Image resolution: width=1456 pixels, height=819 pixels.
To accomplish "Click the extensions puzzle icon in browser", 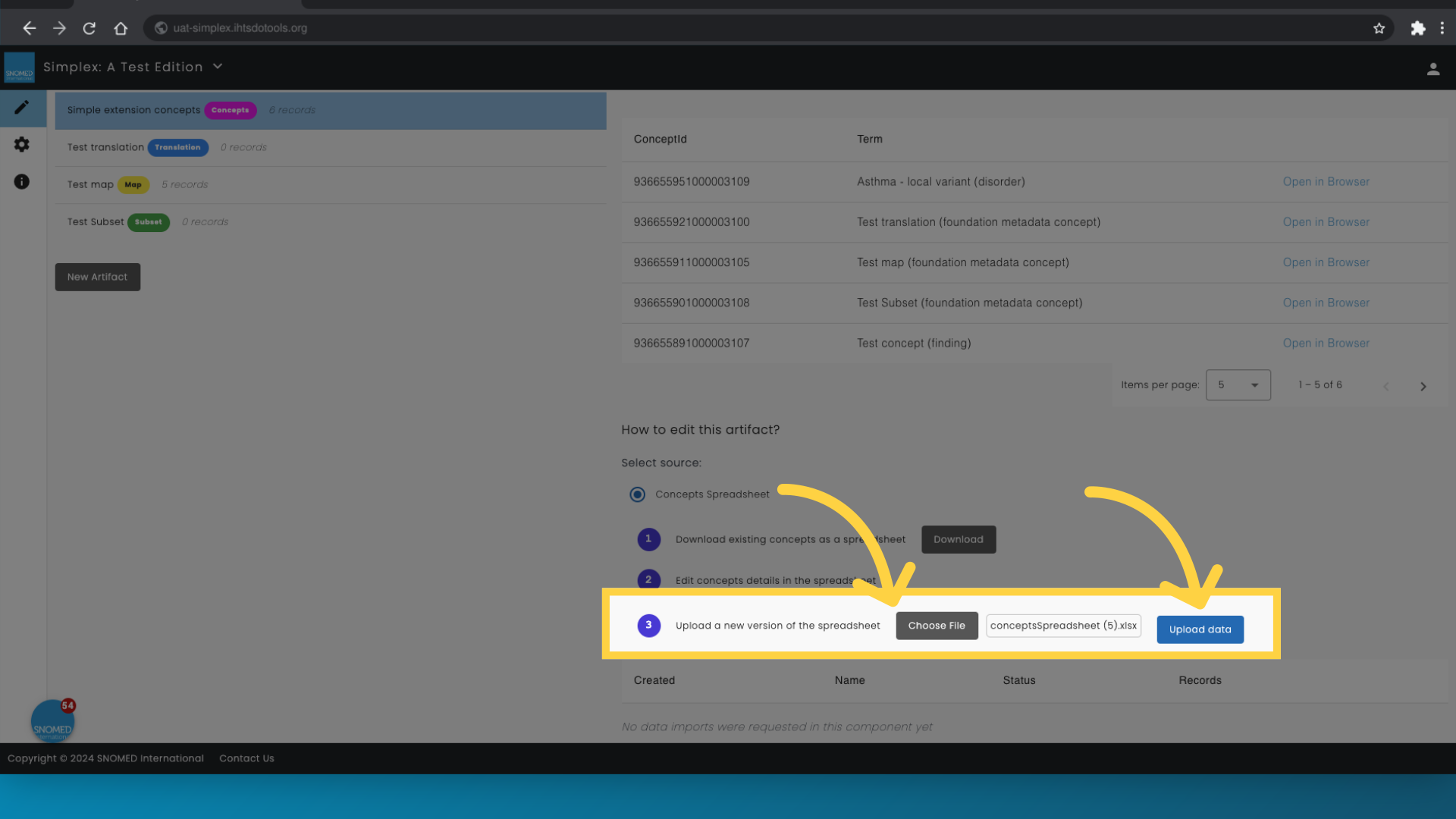I will 1418,27.
